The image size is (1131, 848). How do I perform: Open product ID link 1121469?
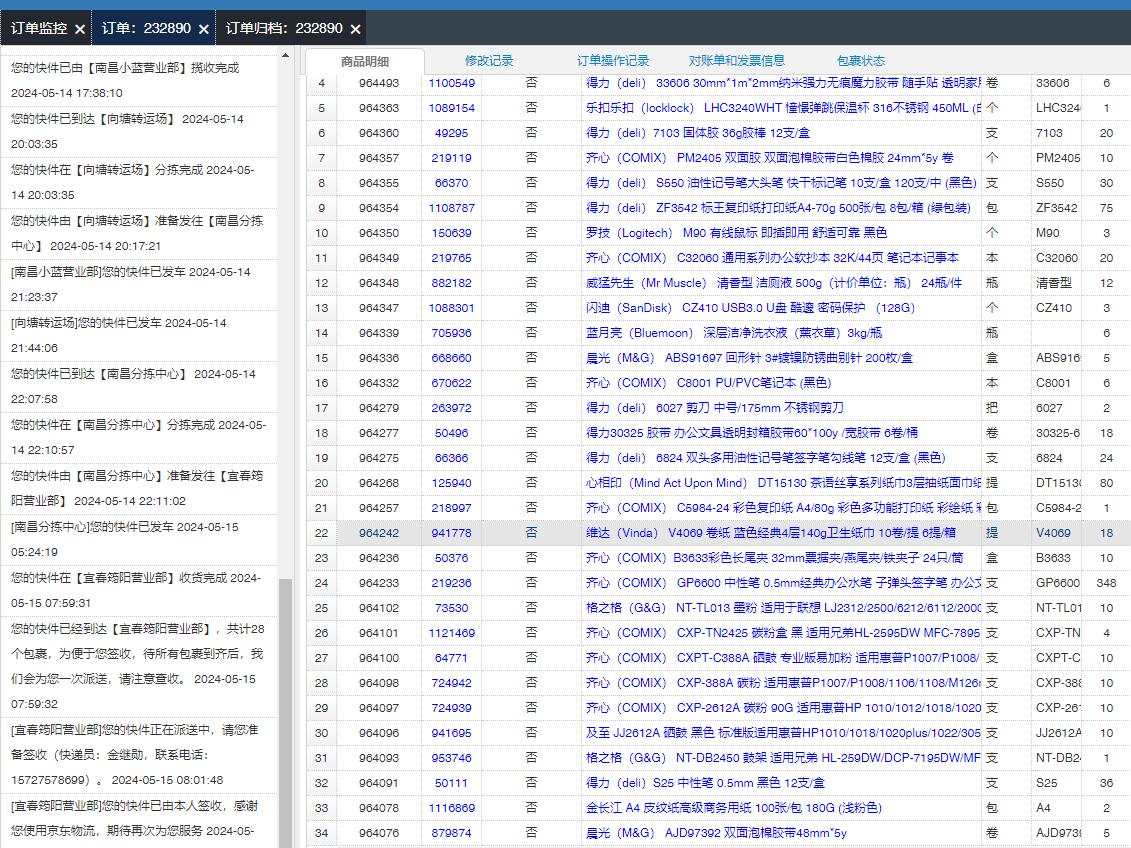pos(452,633)
